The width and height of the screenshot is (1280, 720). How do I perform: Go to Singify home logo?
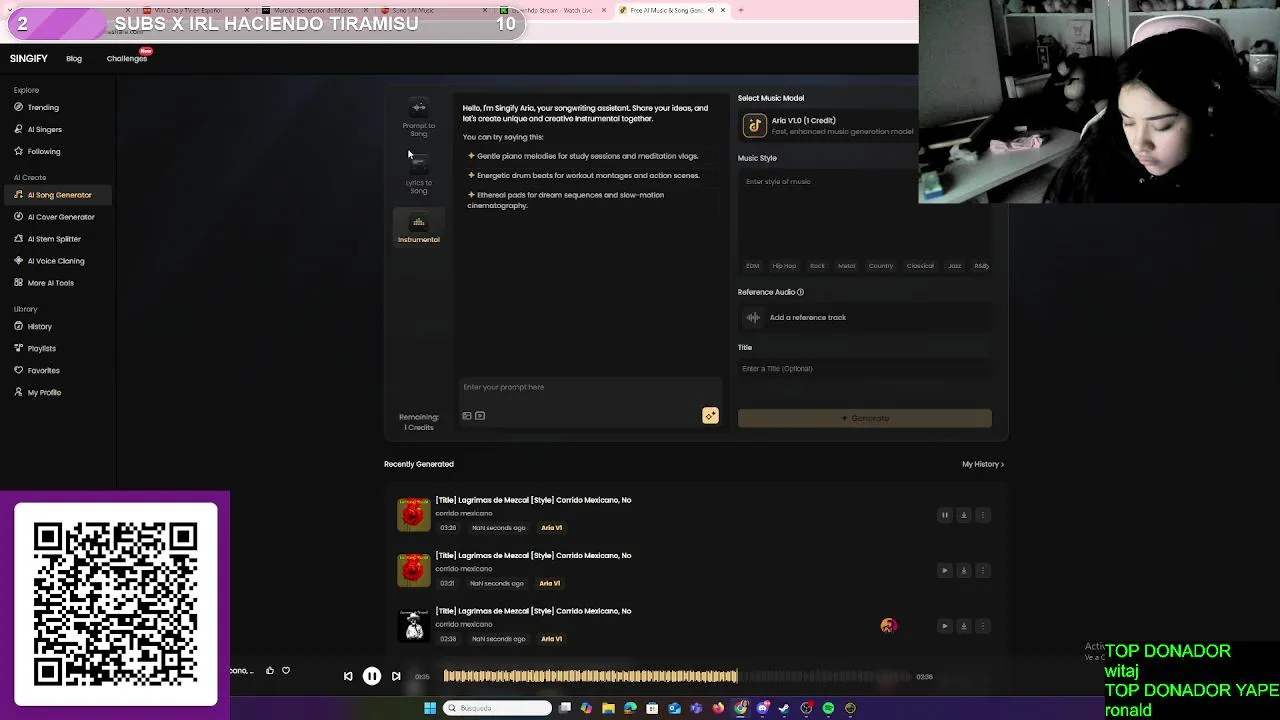click(29, 59)
